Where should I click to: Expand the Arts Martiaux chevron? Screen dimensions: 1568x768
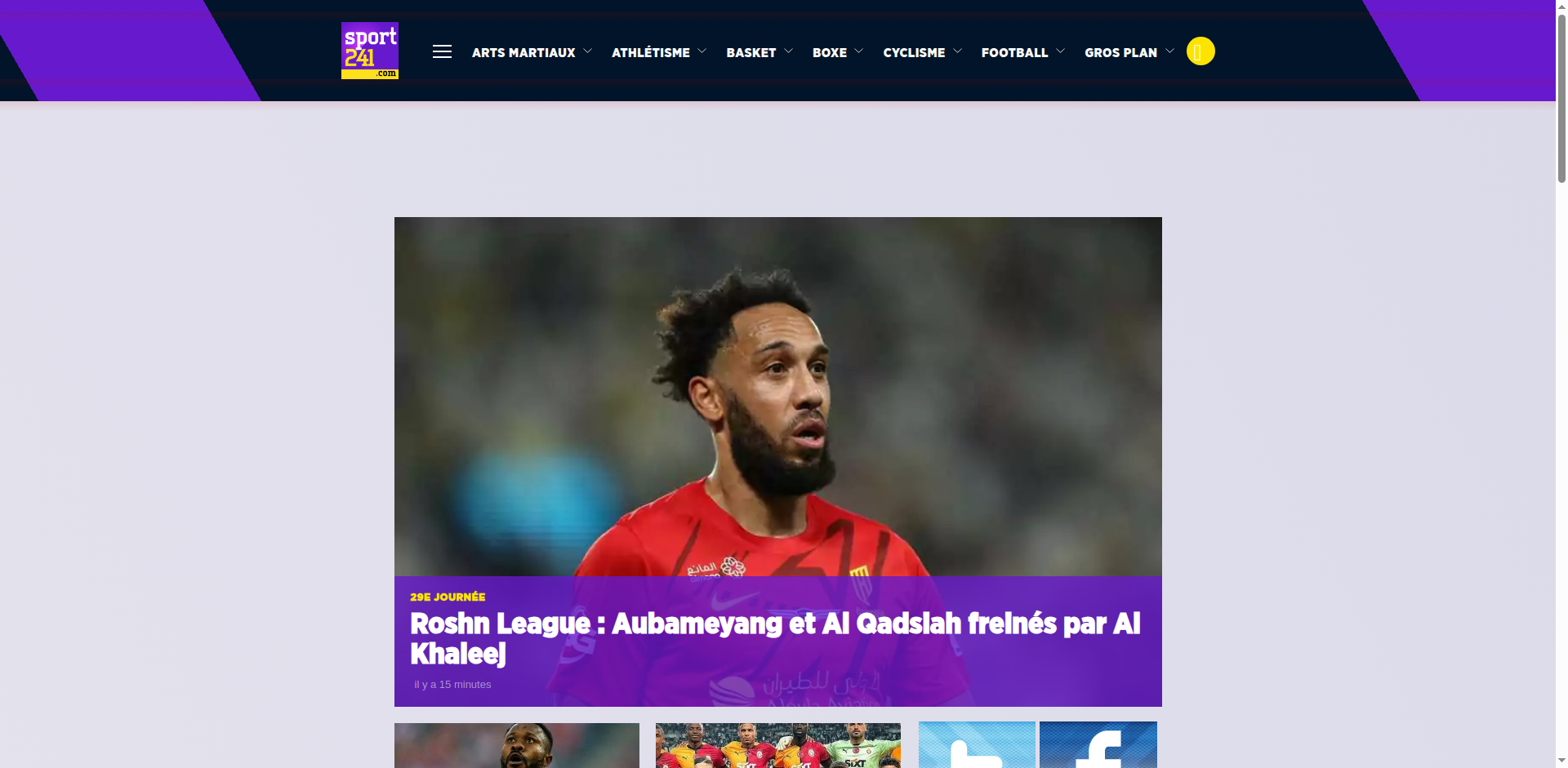point(587,51)
